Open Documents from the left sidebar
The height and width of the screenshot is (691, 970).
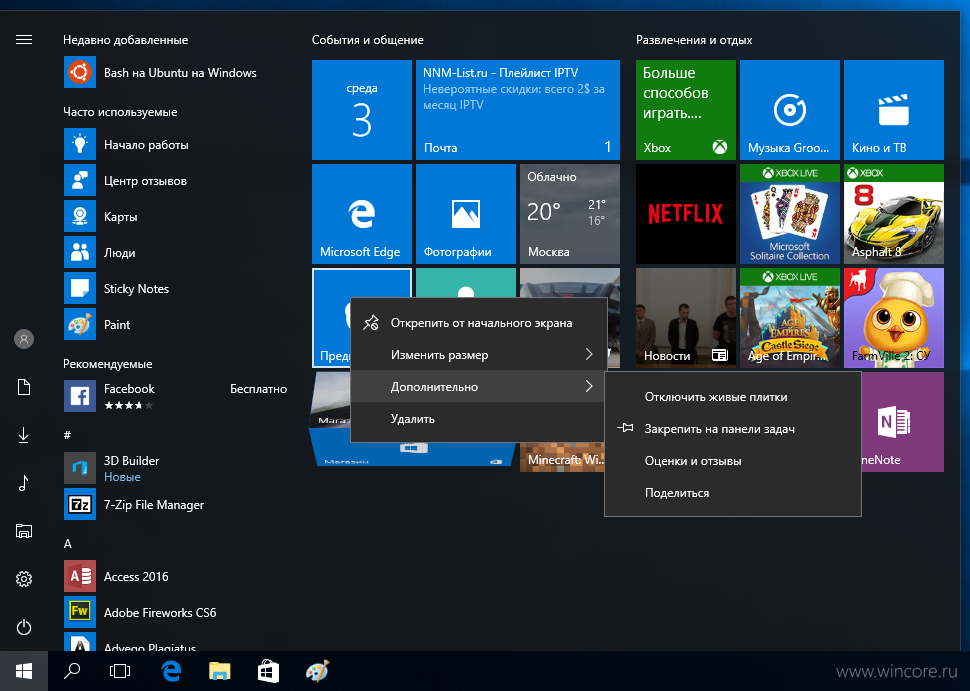click(x=24, y=387)
